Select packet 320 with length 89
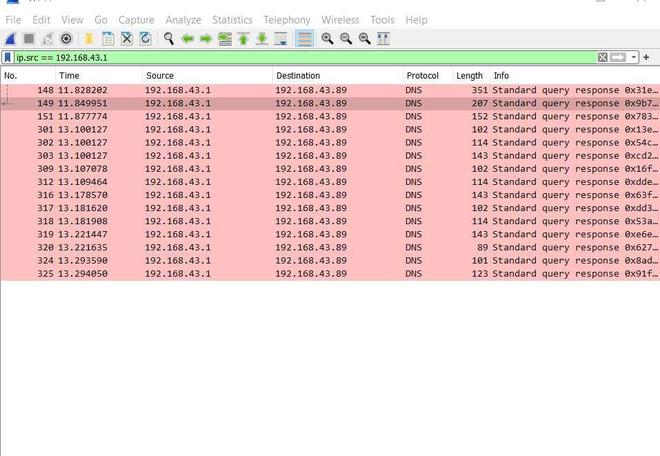 [x=330, y=247]
